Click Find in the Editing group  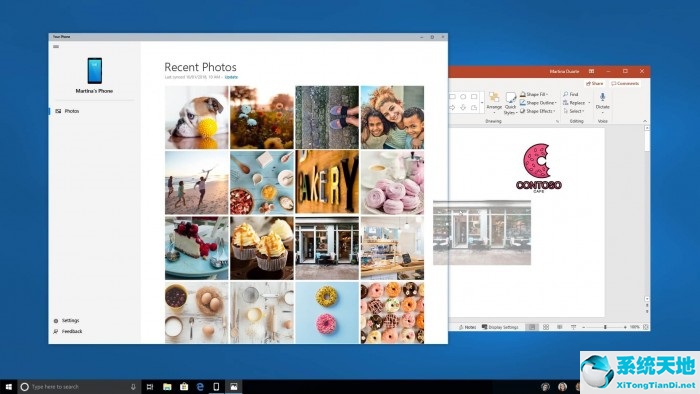(x=571, y=95)
